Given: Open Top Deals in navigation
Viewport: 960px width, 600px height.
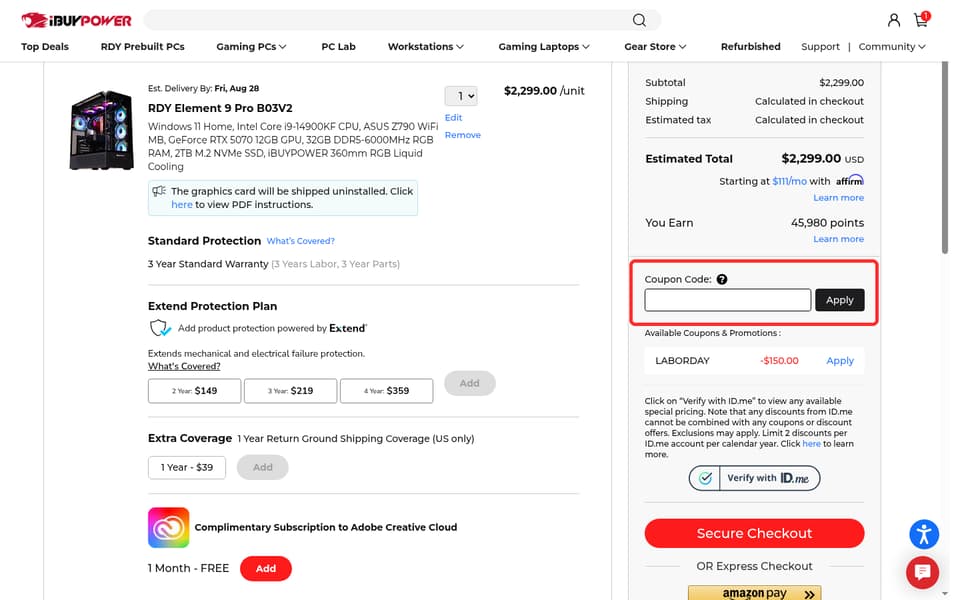Looking at the screenshot, I should click(45, 47).
